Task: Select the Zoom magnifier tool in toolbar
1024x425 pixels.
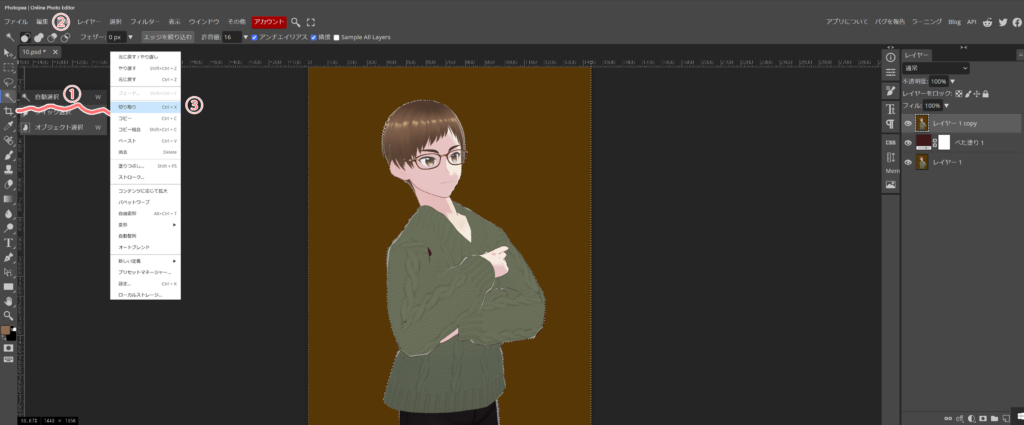Action: (x=8, y=314)
